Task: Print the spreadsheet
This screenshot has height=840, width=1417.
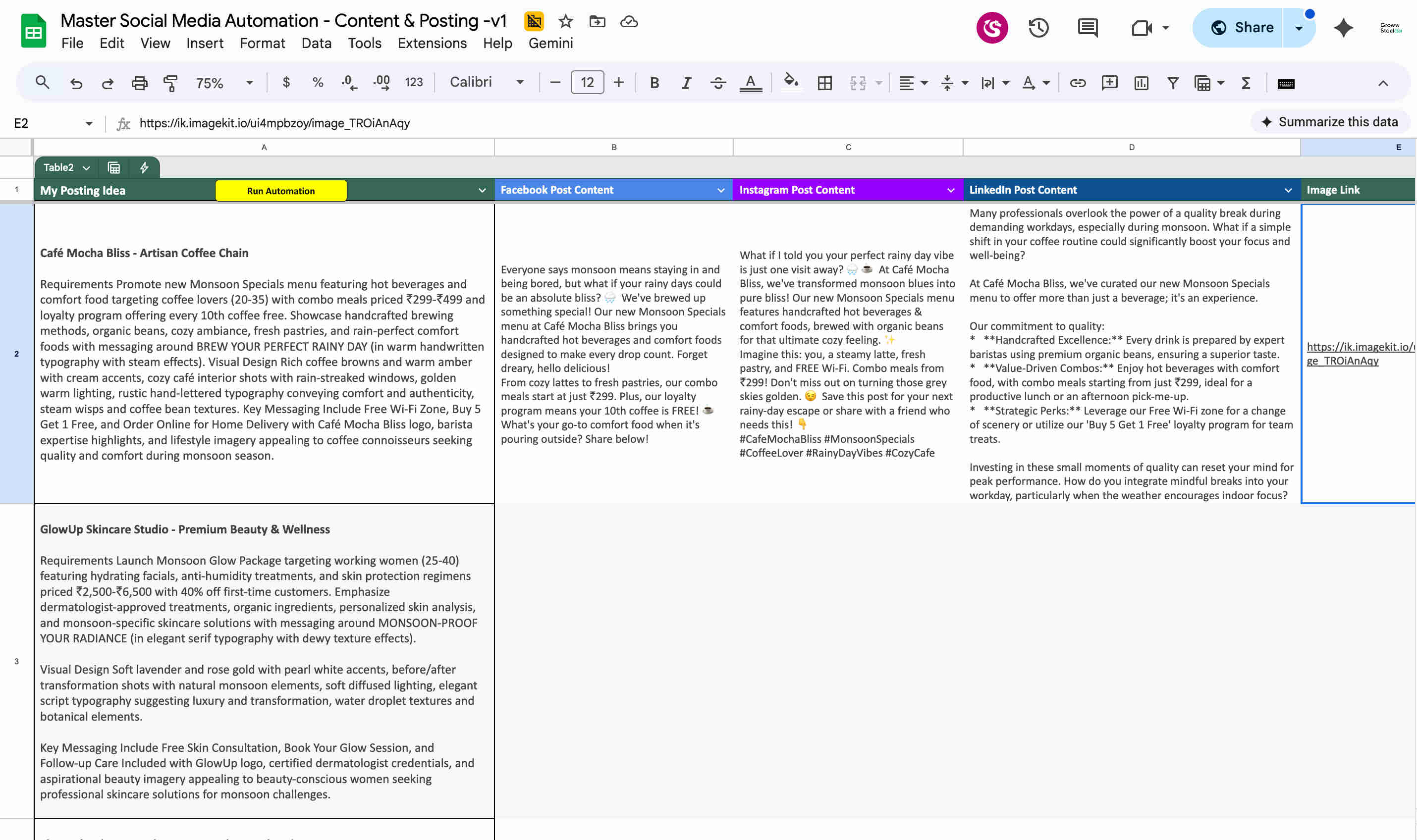Action: coord(139,83)
